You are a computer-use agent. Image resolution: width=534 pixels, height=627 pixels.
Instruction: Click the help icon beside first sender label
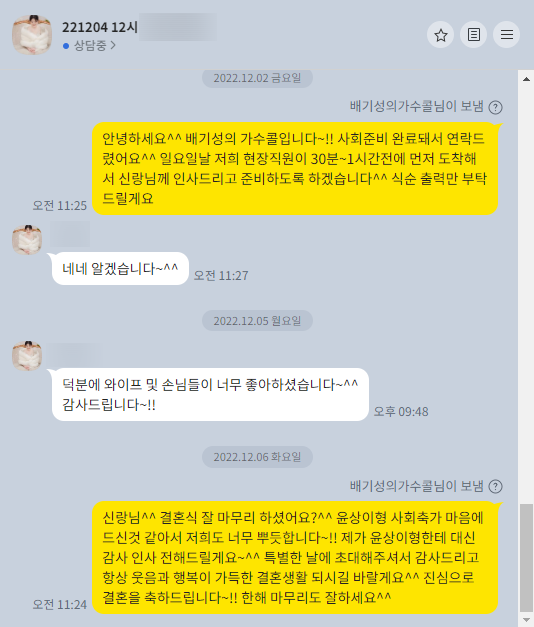496,107
